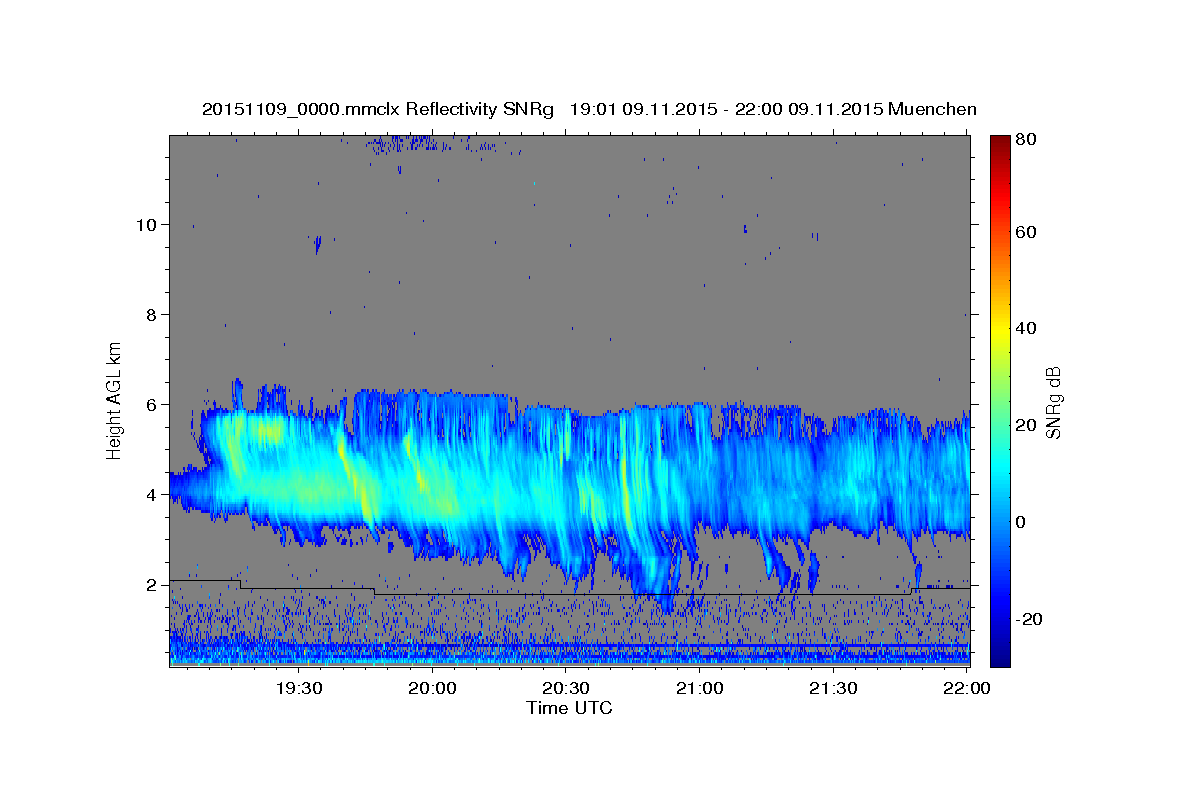
Task: Click the dark red top of colorbar
Action: pyautogui.click(x=999, y=142)
